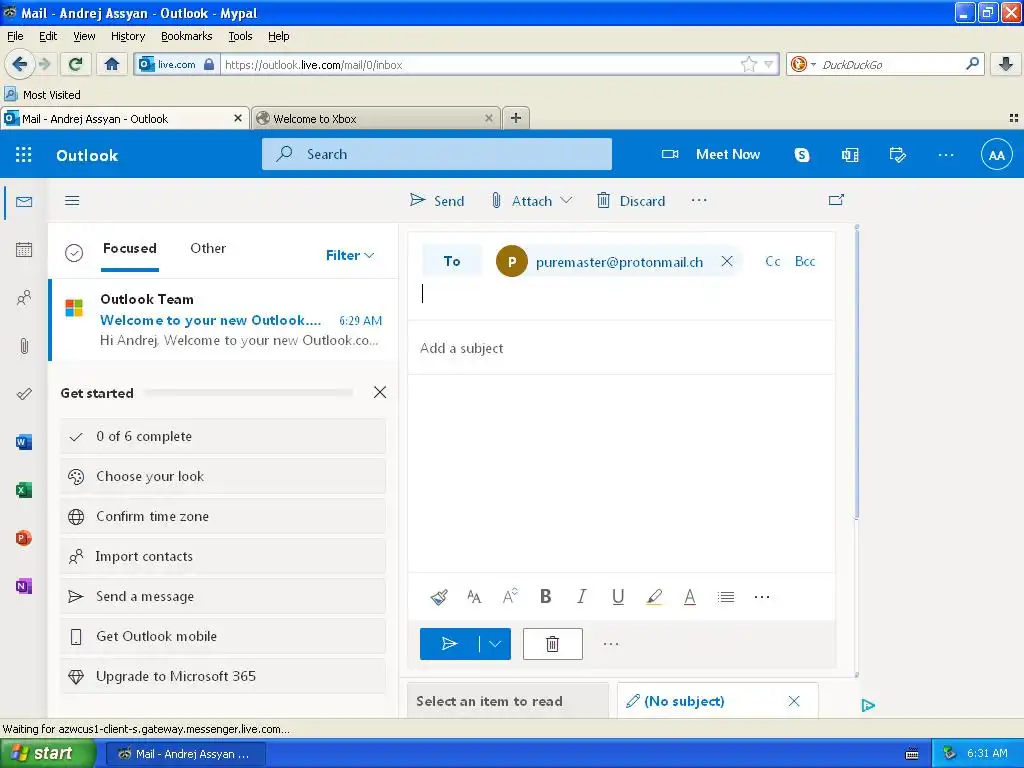This screenshot has width=1024, height=768.
Task: Launch PowerPoint from the left sidebar
Action: [24, 538]
